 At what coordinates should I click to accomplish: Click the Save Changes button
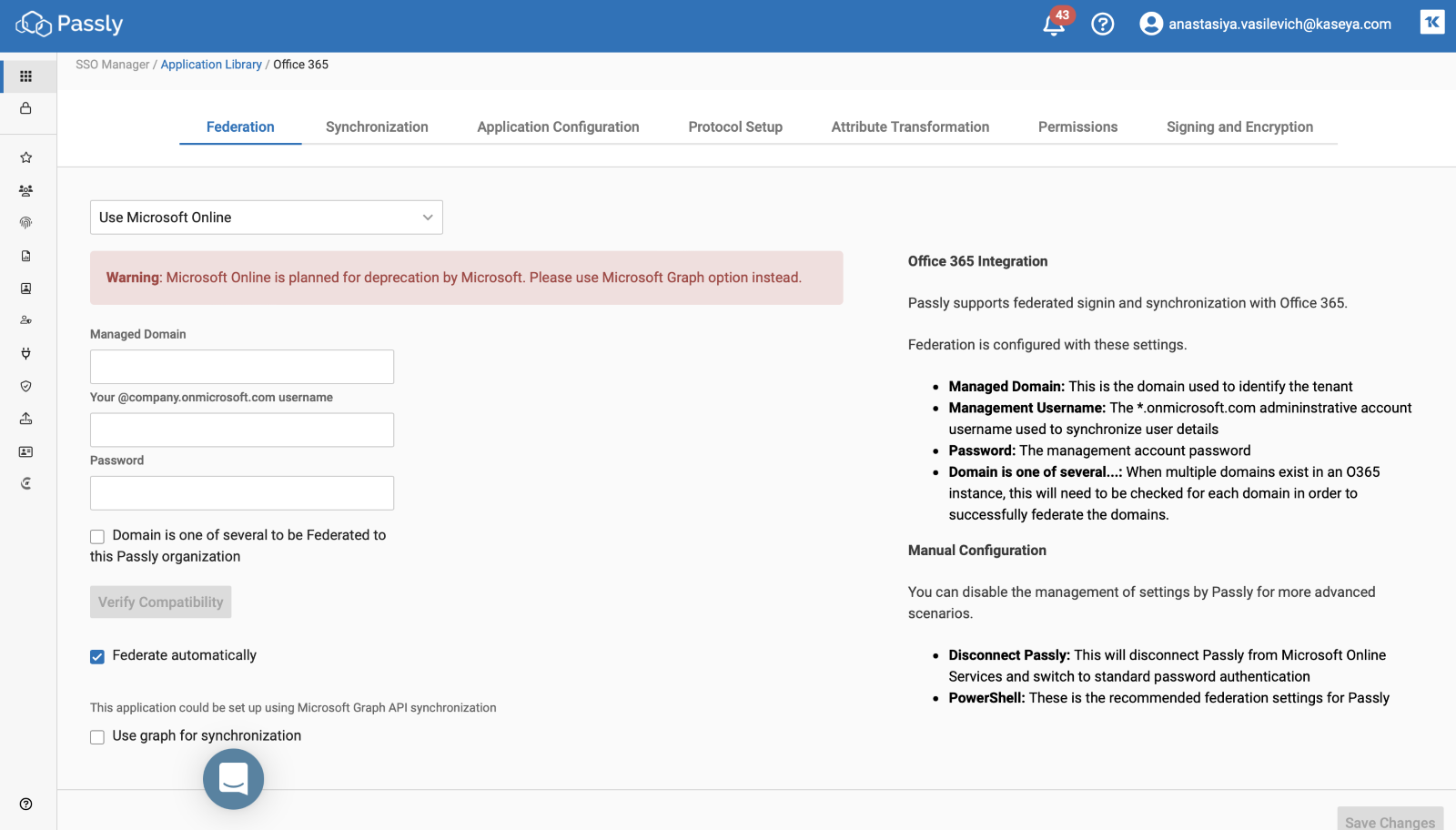click(1390, 820)
